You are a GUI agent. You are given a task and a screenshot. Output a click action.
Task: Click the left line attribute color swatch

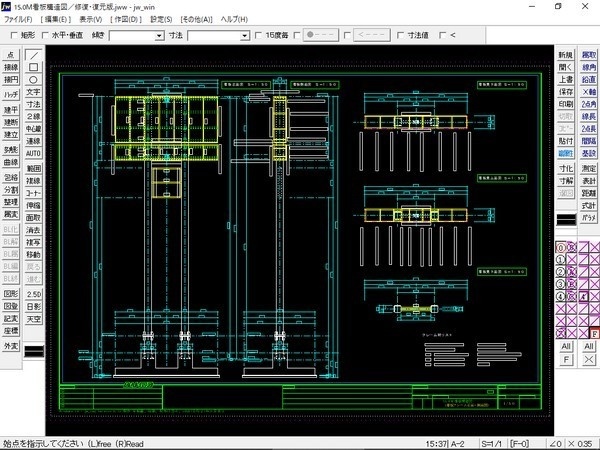pyautogui.click(x=34, y=351)
